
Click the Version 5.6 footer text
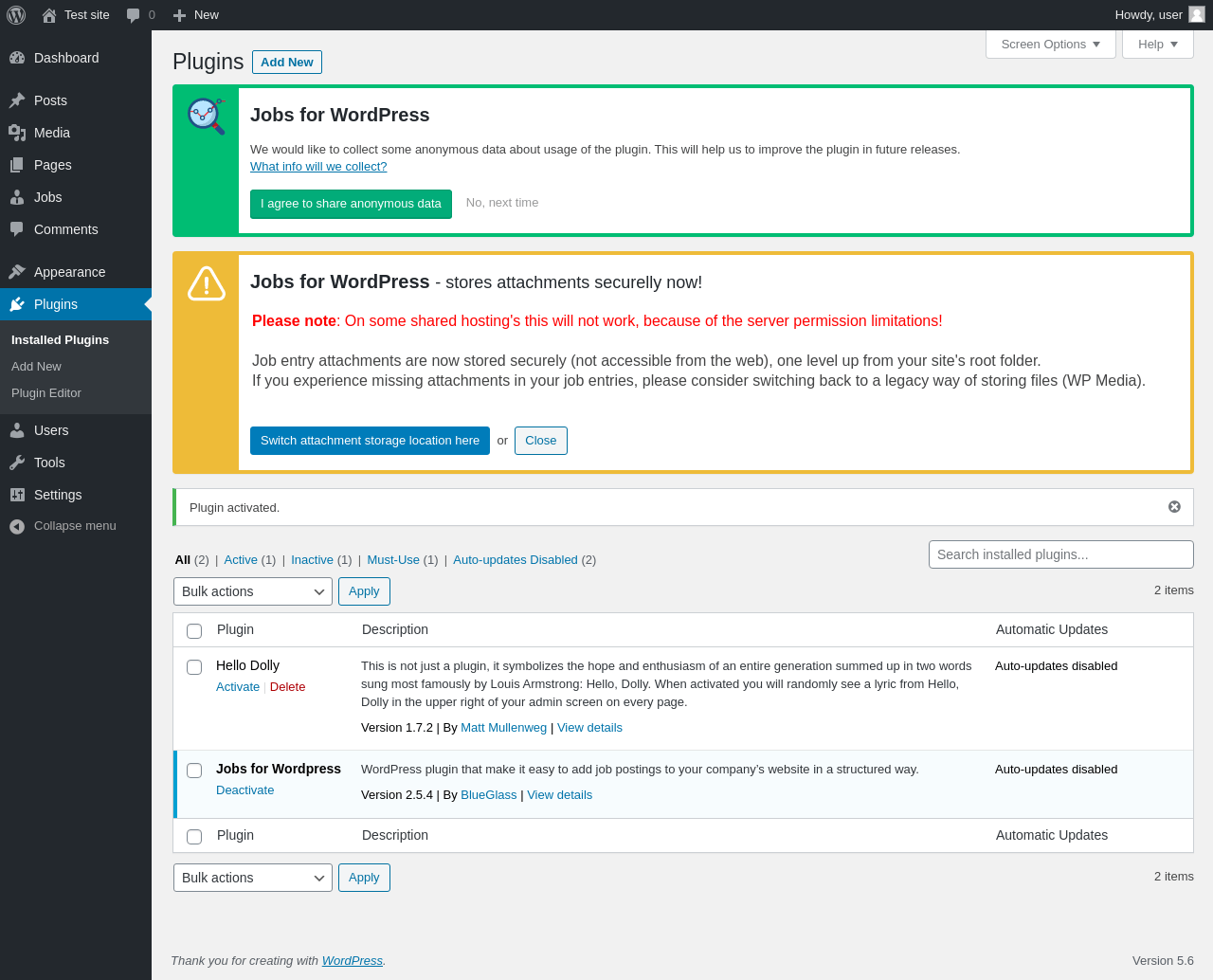pos(1163,961)
